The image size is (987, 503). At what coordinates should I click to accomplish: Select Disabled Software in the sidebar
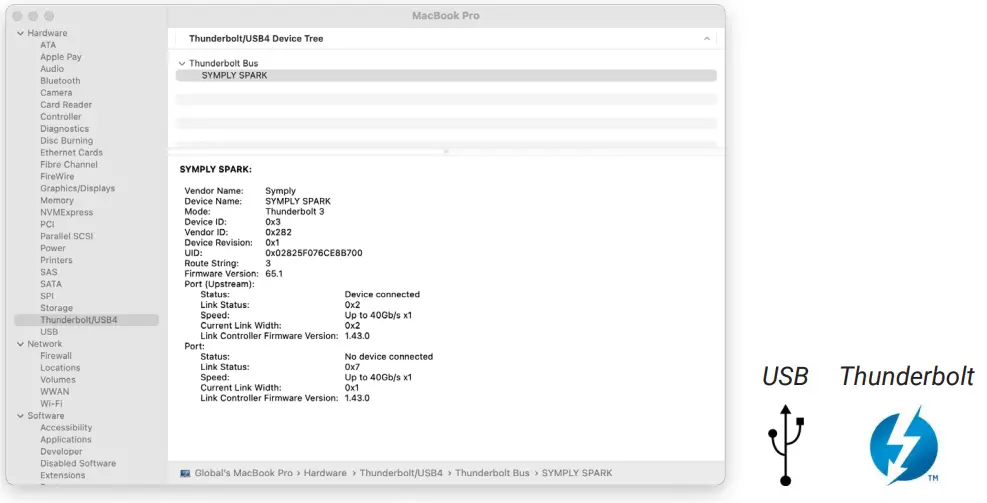pyautogui.click(x=78, y=464)
